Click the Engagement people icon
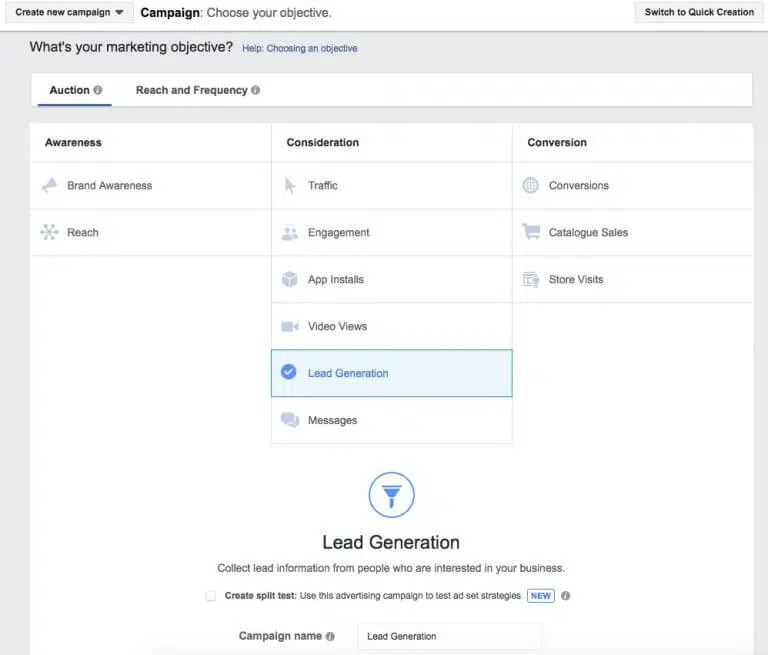Screen dimensions: 768x655 coord(290,233)
